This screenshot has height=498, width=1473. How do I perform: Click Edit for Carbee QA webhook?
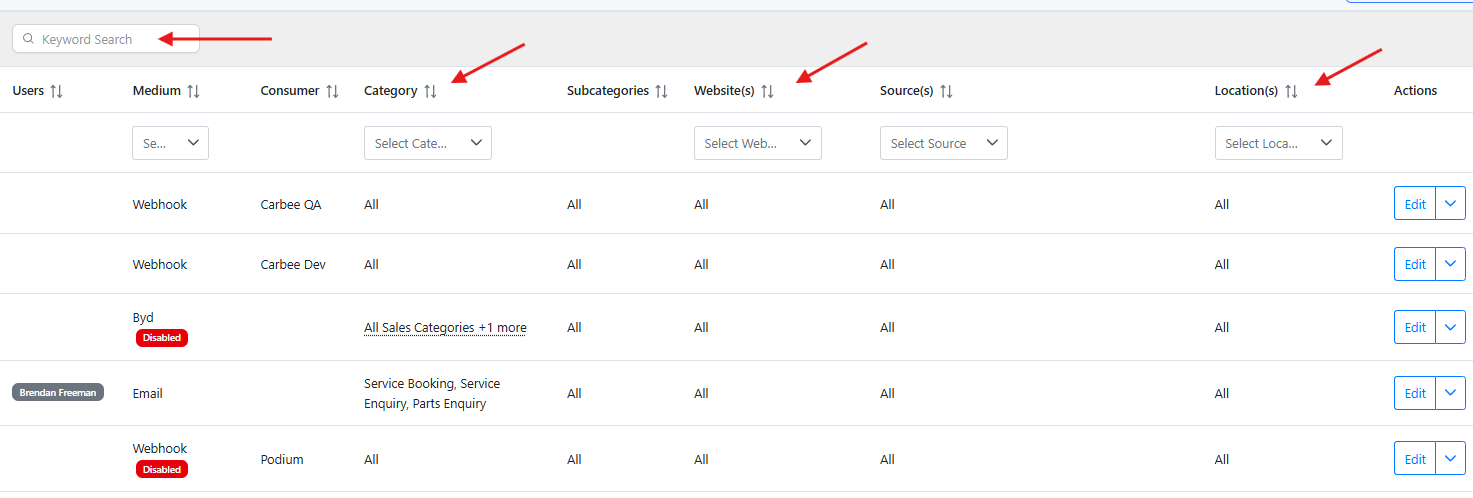pos(1415,204)
